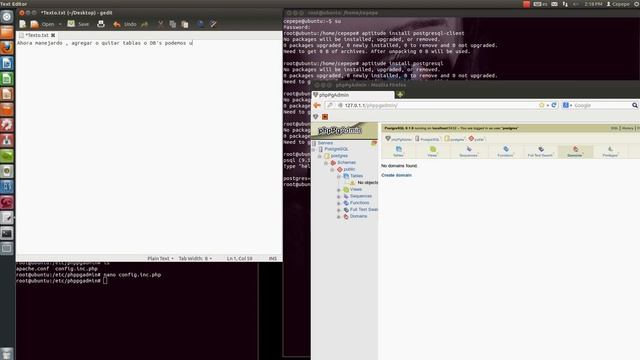This screenshot has height=360, width=640.
Task: Expand the Sequences node in tree
Action: pos(338,196)
